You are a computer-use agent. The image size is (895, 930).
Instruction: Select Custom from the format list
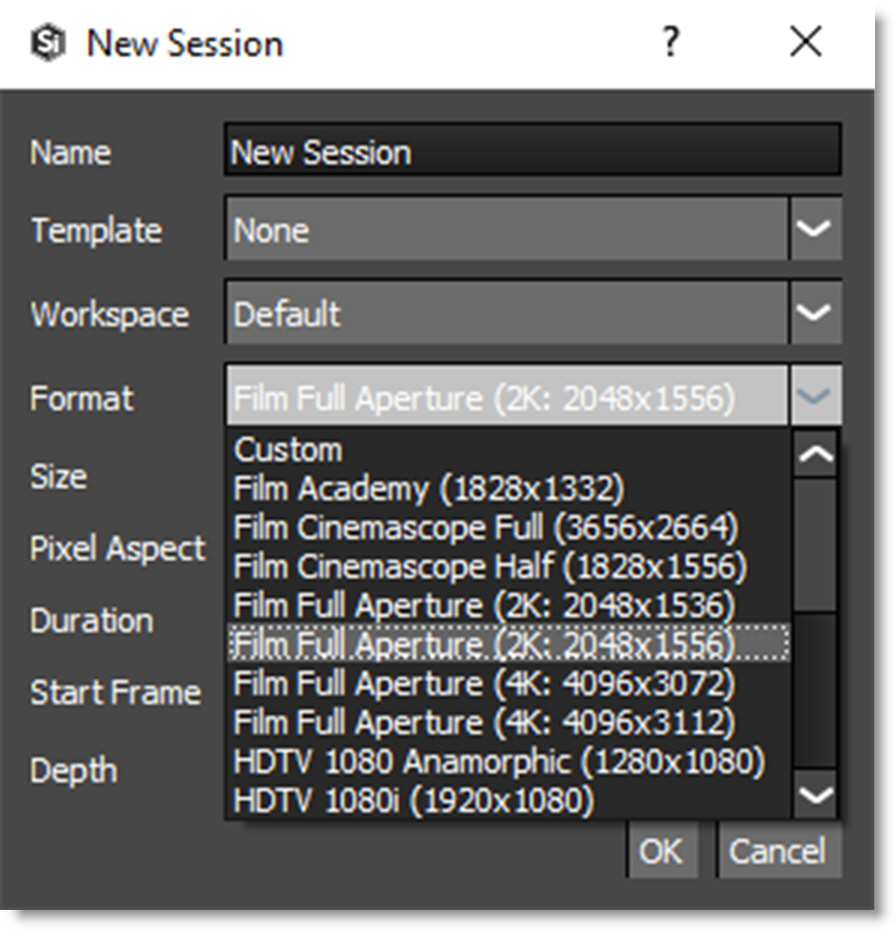(x=288, y=450)
